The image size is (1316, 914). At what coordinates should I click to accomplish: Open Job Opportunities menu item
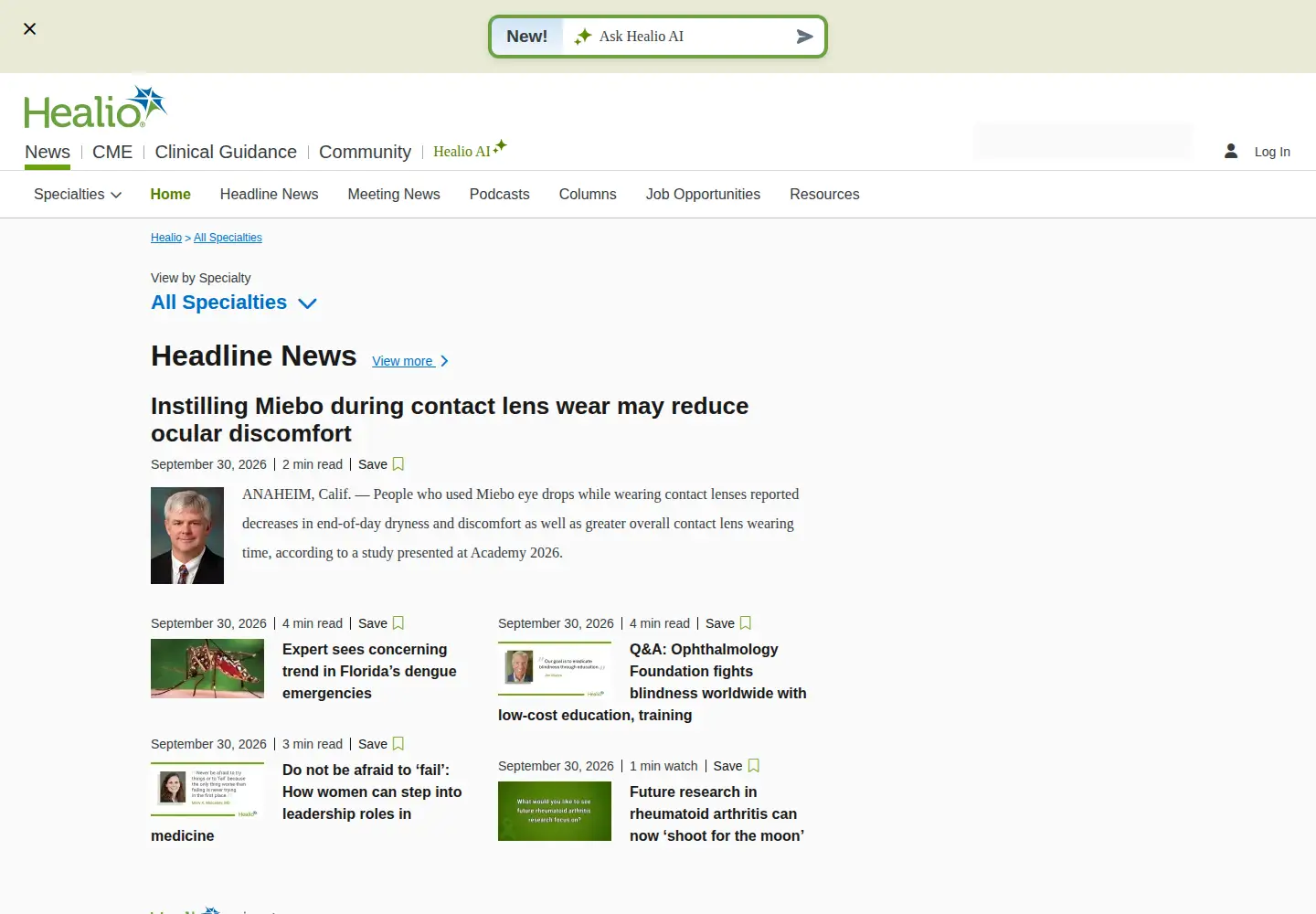[x=703, y=195]
